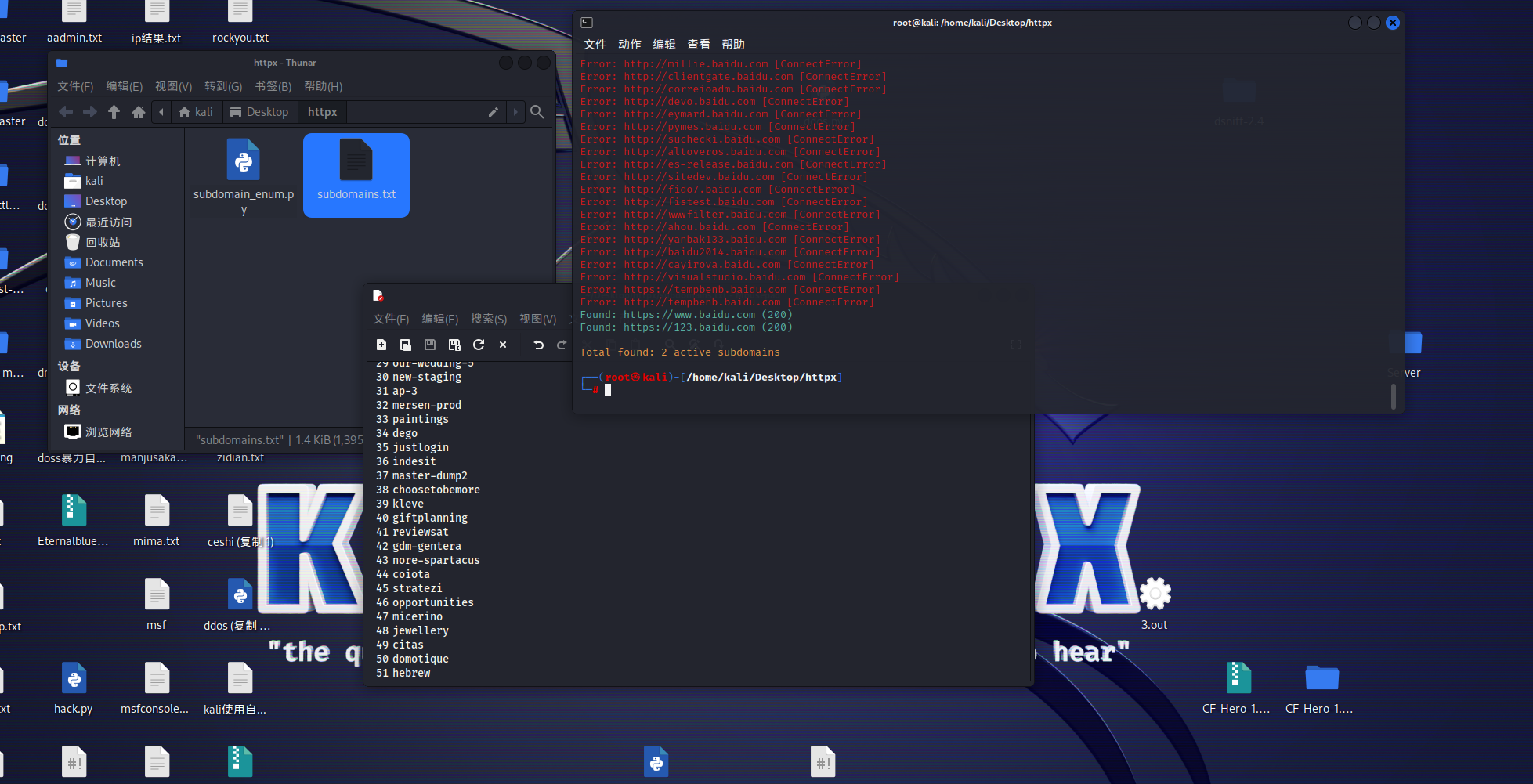
Task: Click new window icon in text editor
Action: (x=406, y=345)
